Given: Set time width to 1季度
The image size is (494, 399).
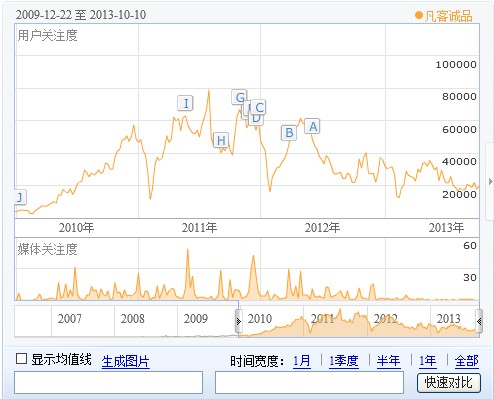Looking at the screenshot, I should pyautogui.click(x=344, y=361).
